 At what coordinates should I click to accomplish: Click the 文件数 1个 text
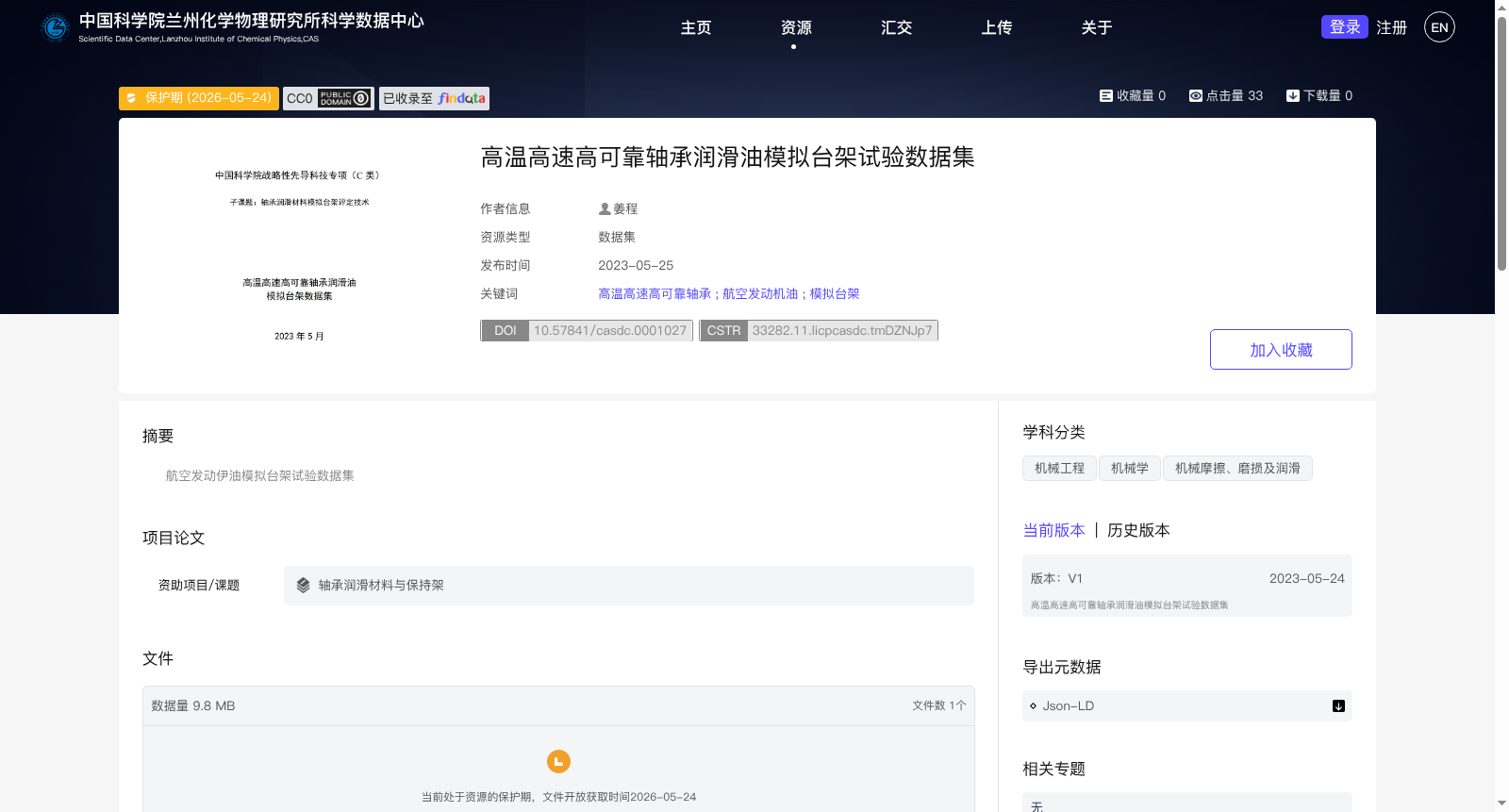click(x=939, y=705)
